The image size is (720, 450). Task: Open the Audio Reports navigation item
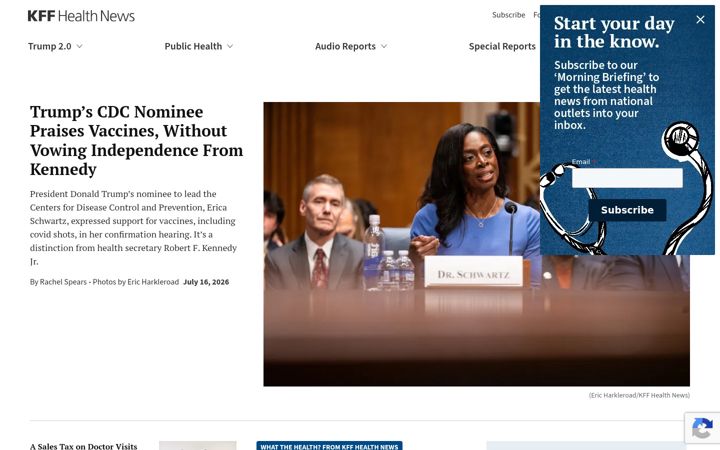click(345, 46)
